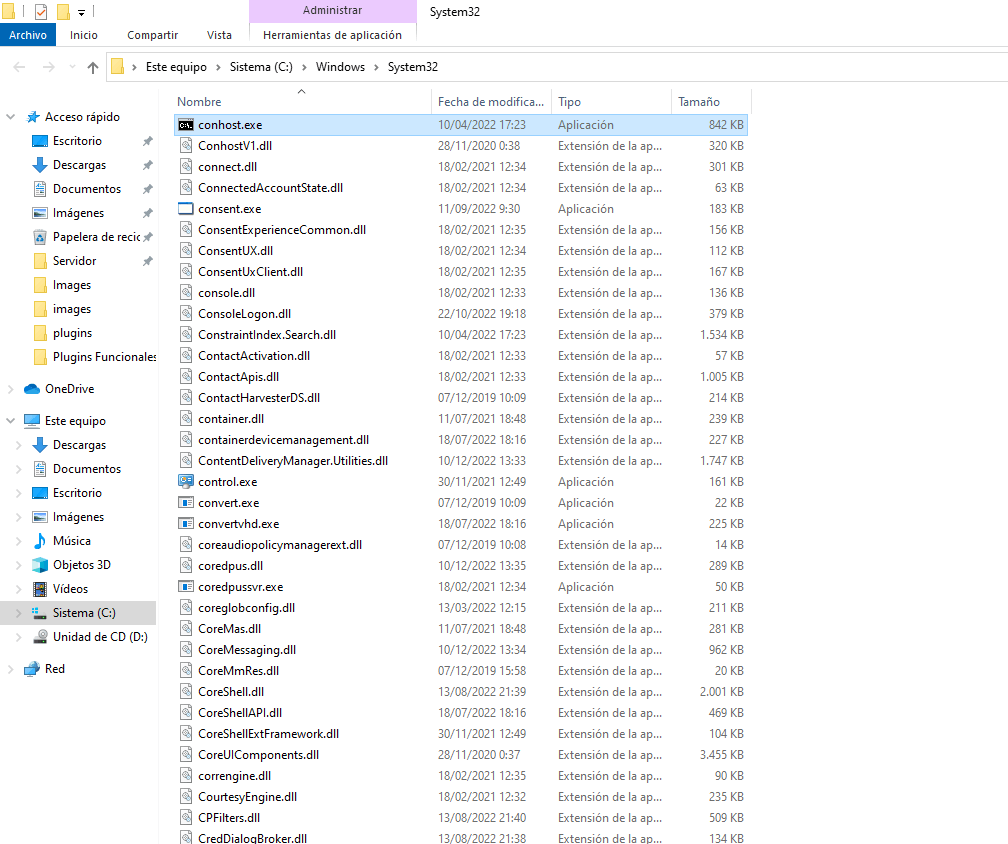
Task: Click the ConhostV1.dll file icon
Action: (186, 146)
